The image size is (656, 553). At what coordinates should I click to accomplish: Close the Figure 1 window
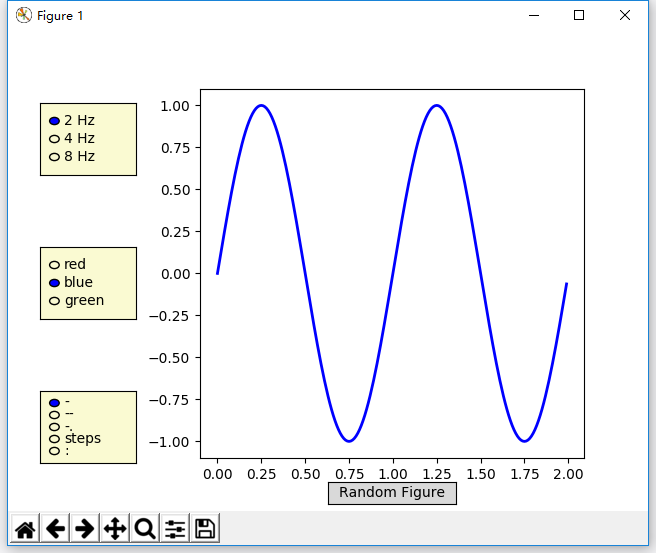(625, 15)
